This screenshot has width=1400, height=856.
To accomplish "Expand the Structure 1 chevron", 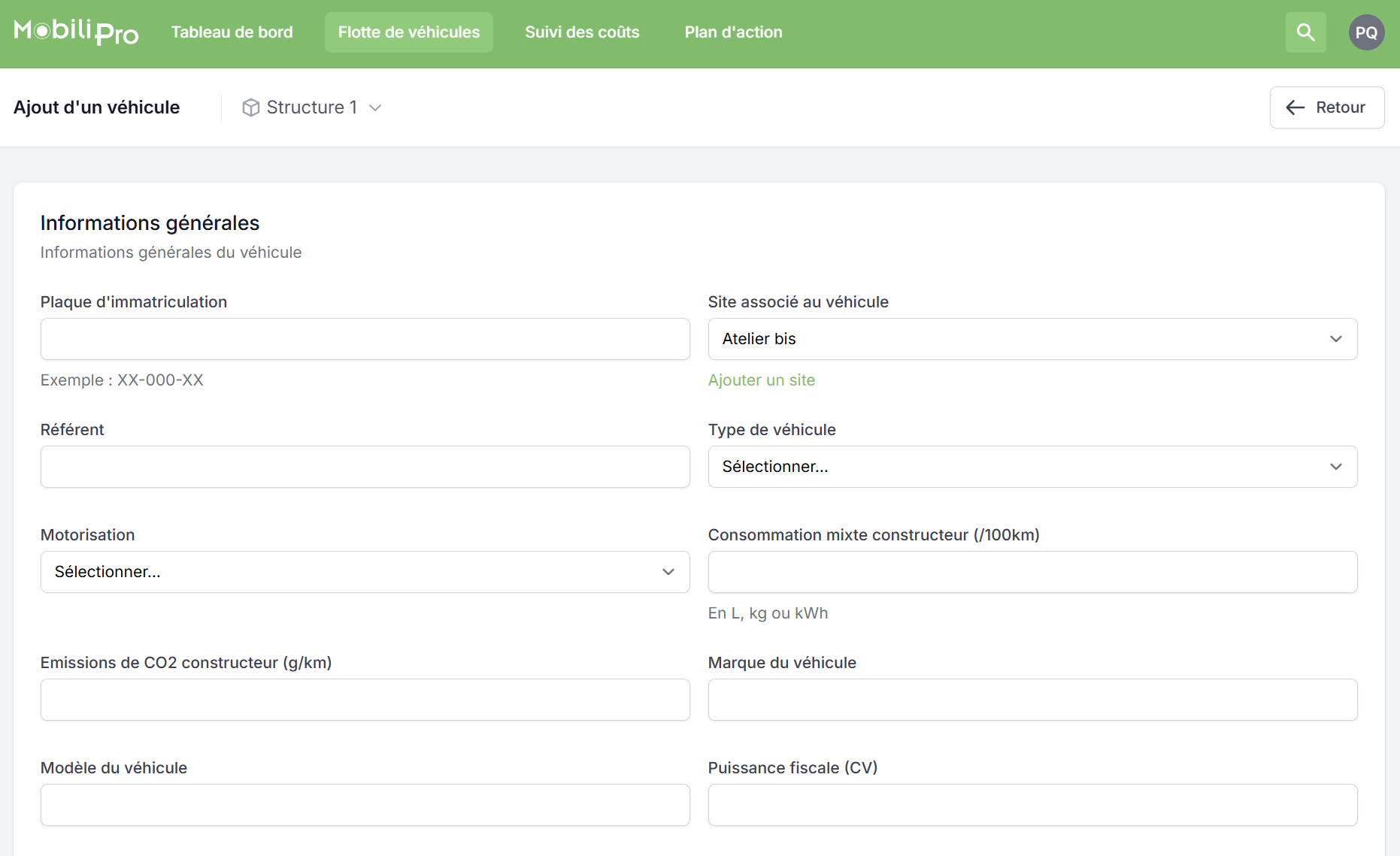I will 375,107.
